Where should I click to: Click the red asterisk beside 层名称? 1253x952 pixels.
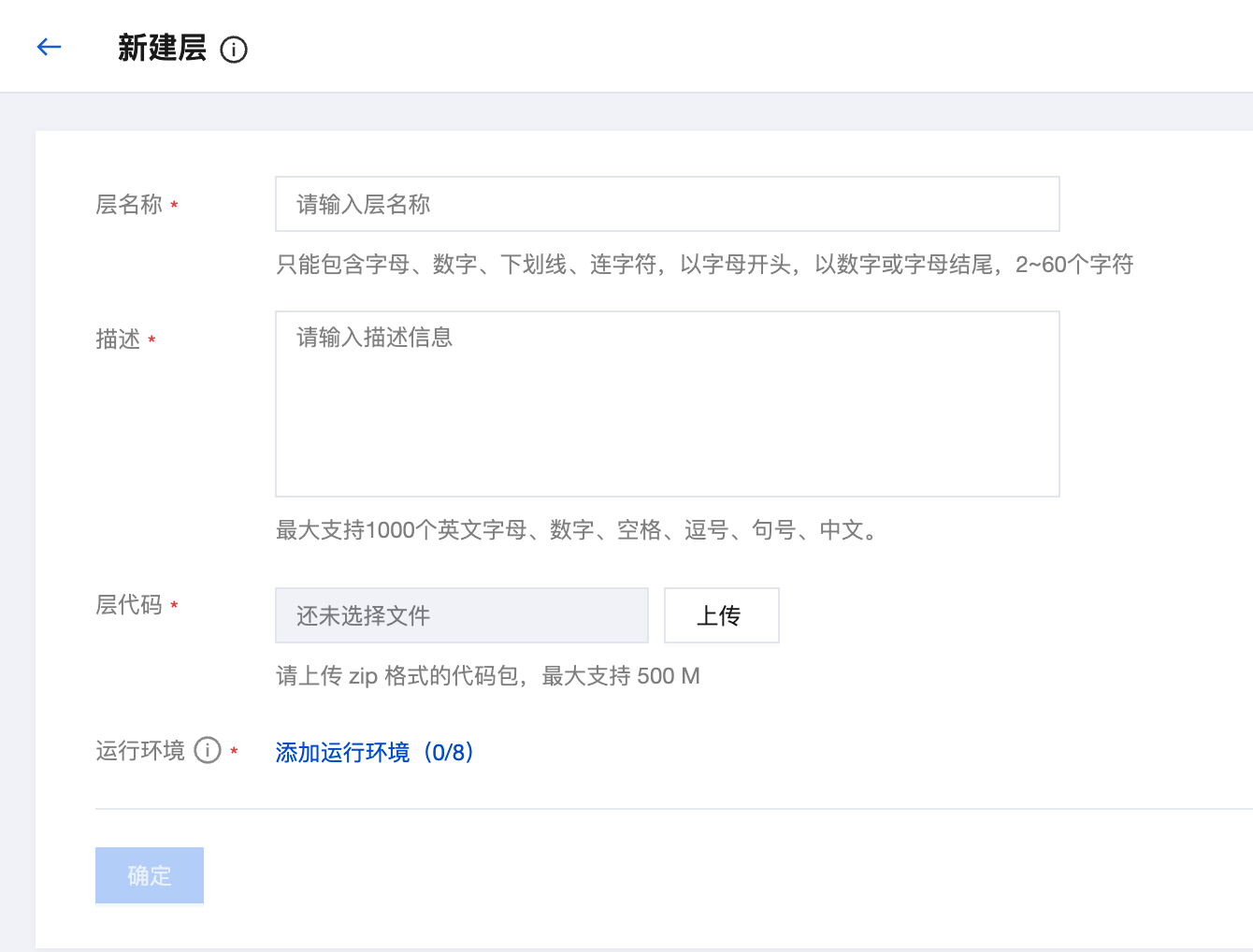tap(174, 206)
